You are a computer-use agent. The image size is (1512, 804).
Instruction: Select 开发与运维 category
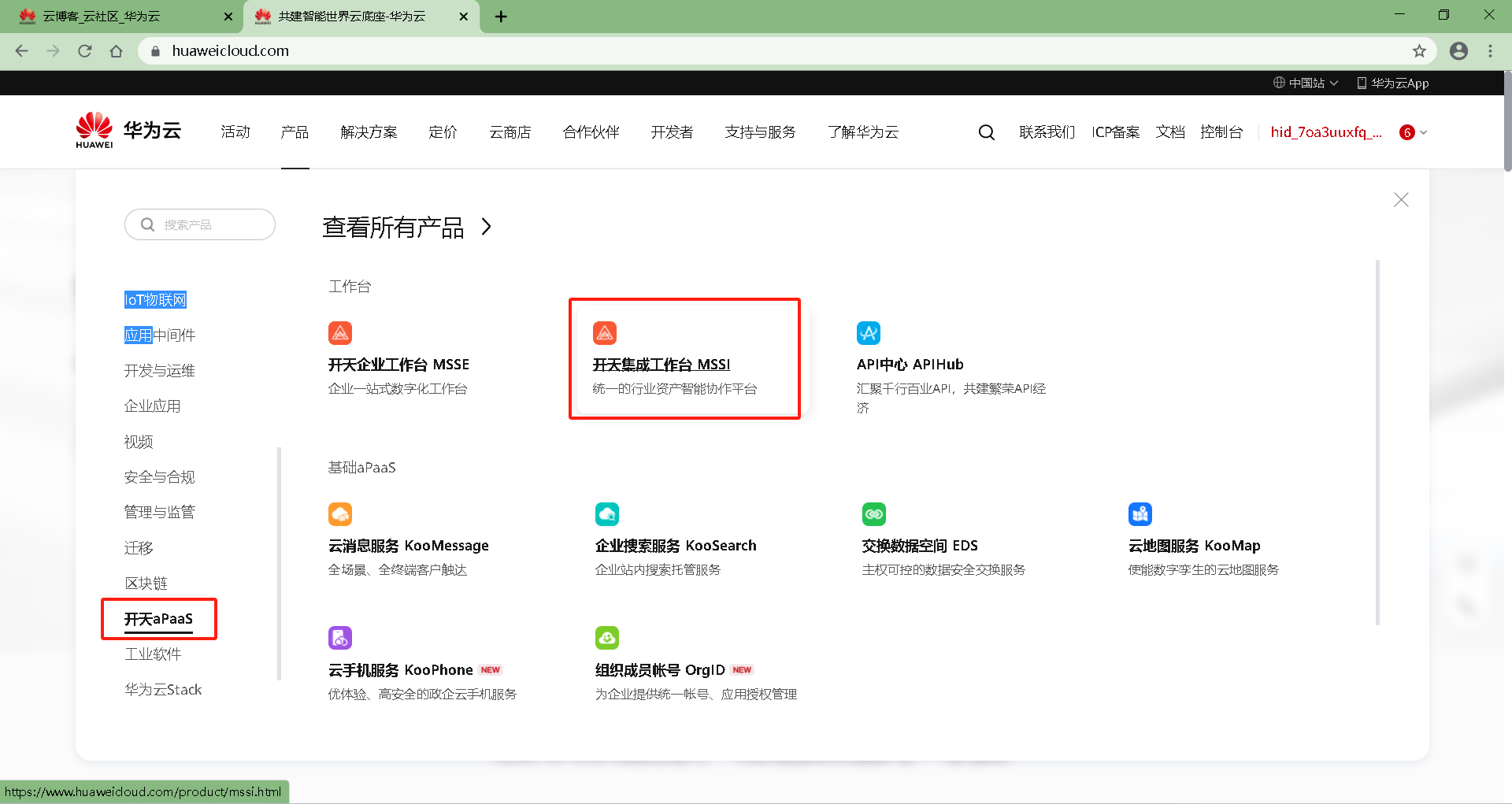(x=160, y=371)
